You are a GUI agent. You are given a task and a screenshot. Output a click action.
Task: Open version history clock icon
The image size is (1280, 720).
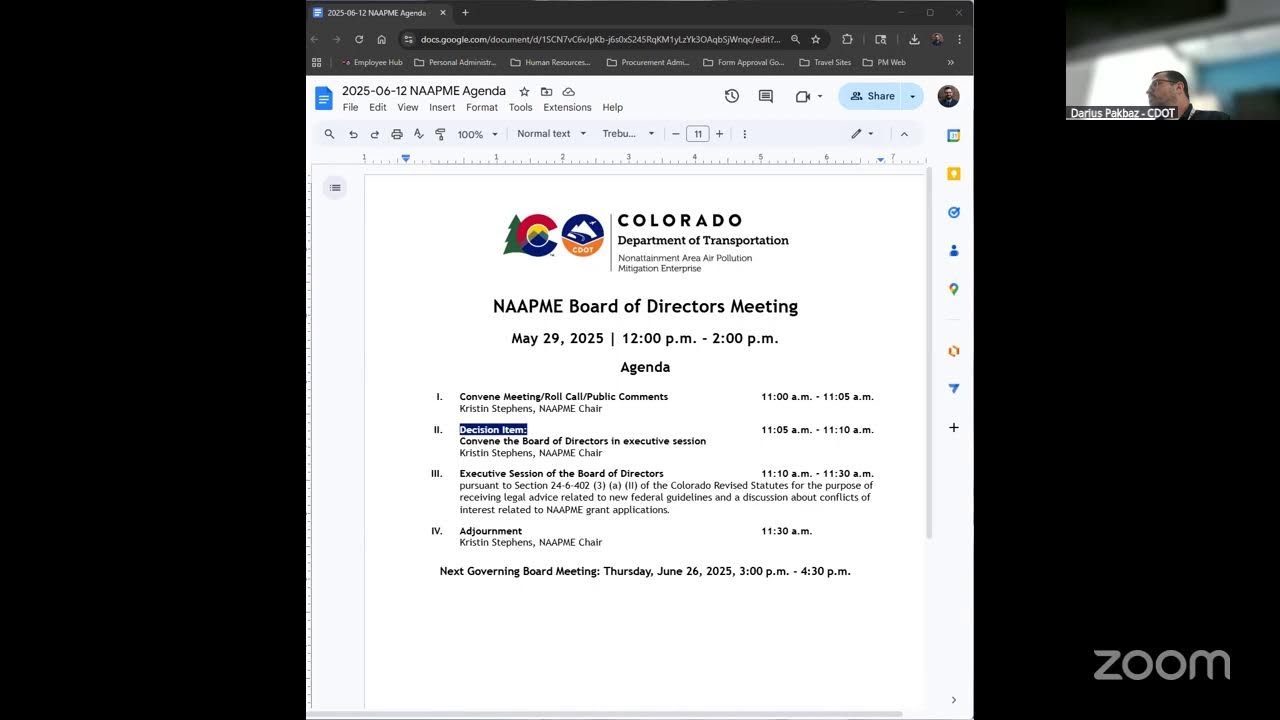732,96
